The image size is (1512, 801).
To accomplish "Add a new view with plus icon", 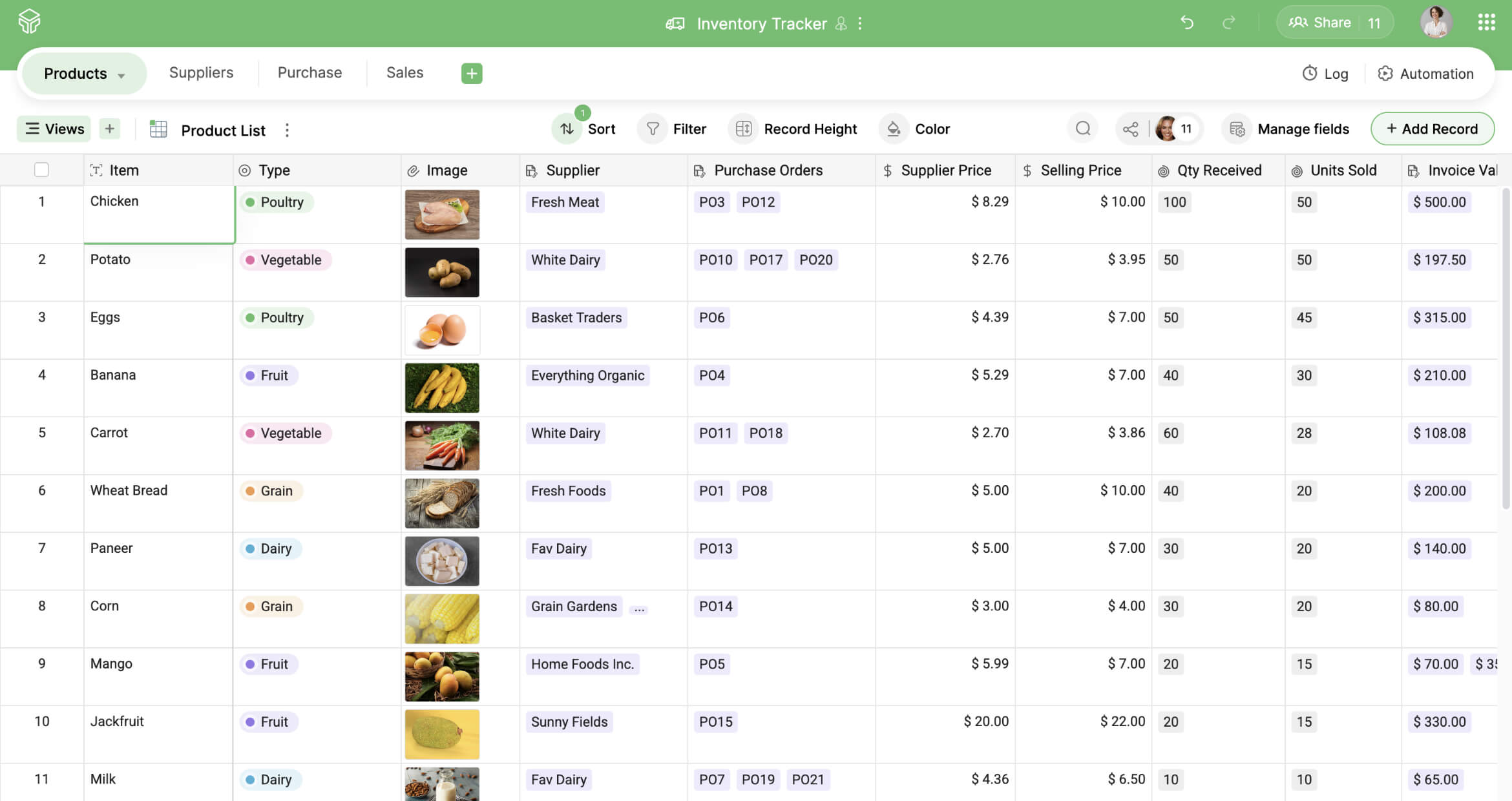I will click(110, 129).
